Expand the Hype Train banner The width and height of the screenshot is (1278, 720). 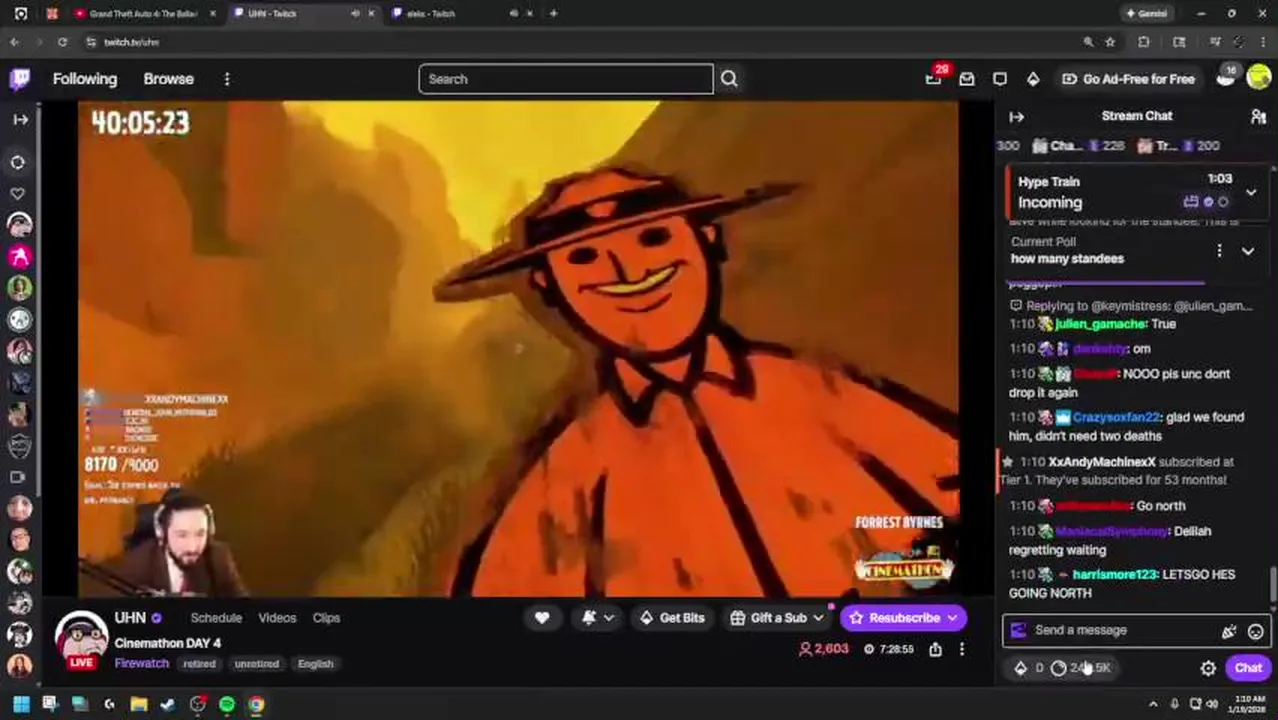tap(1251, 192)
